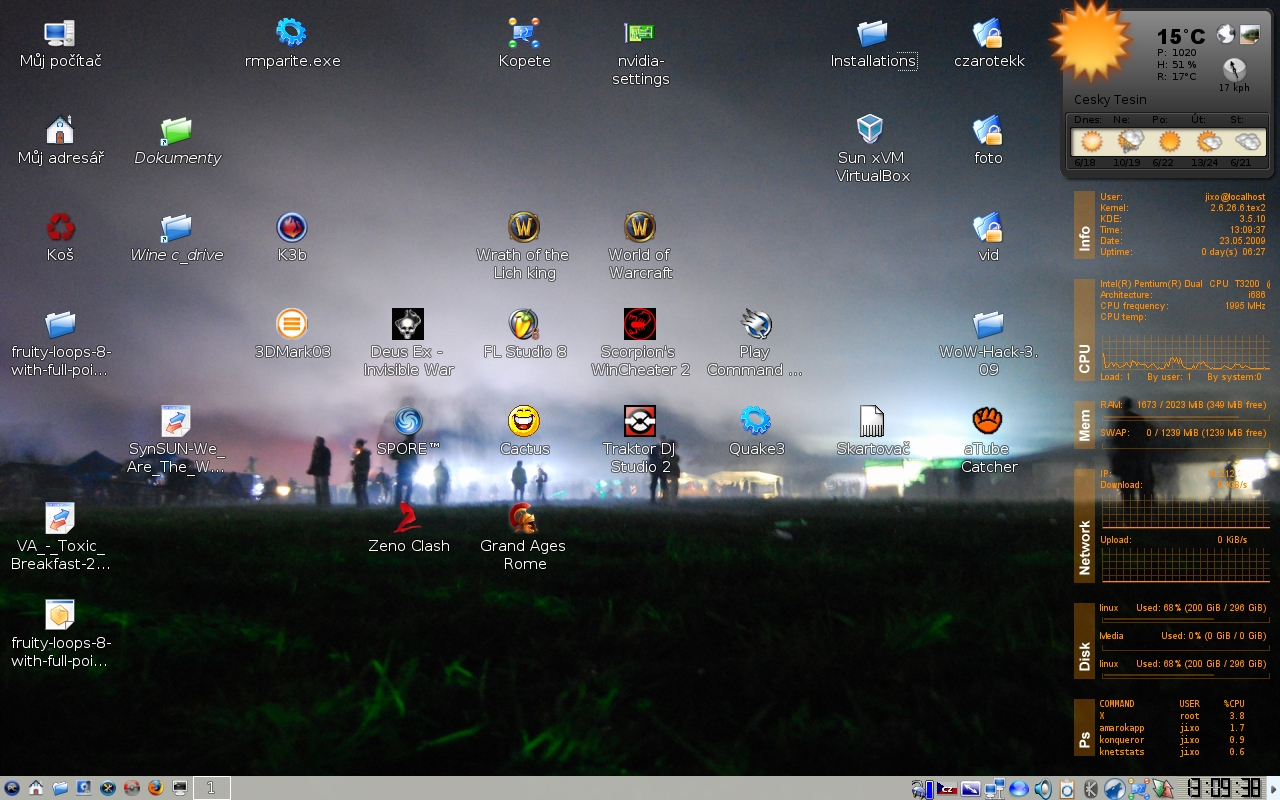Open the World of Warcraft desktop icon
This screenshot has width=1280, height=800.
point(640,228)
